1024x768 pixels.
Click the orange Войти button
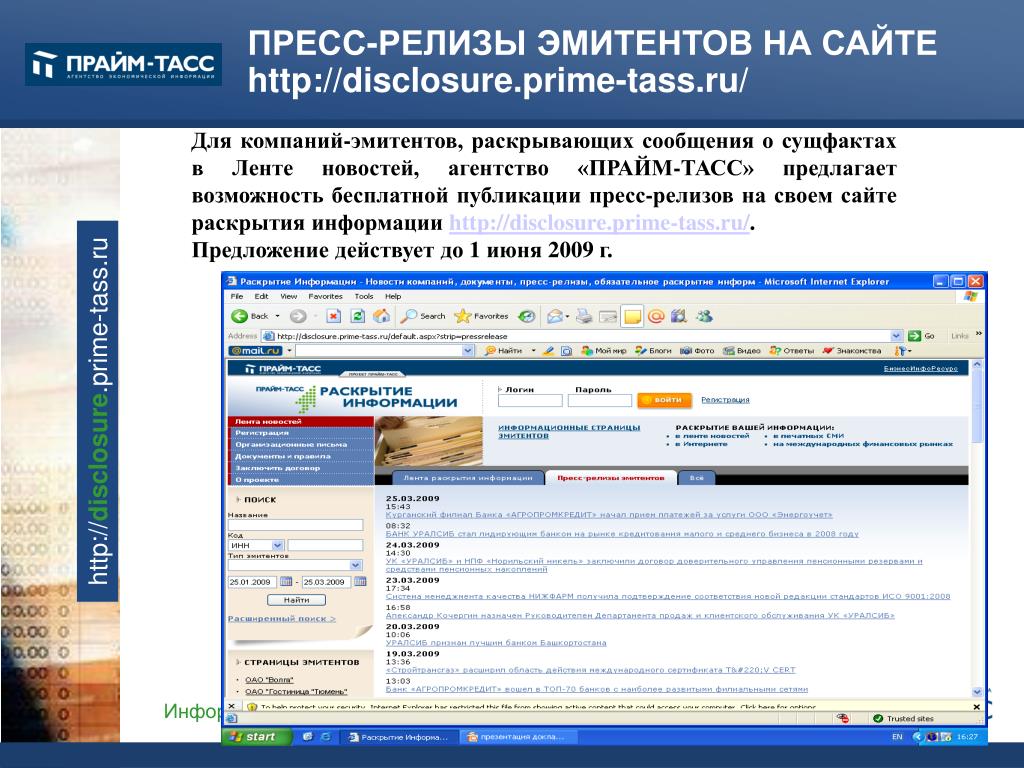[x=664, y=400]
